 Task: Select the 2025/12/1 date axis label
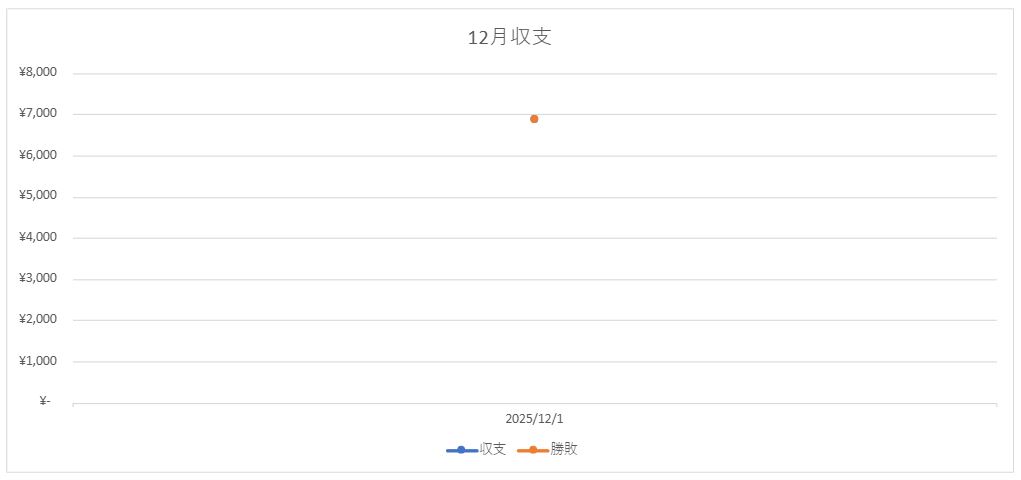click(x=534, y=419)
